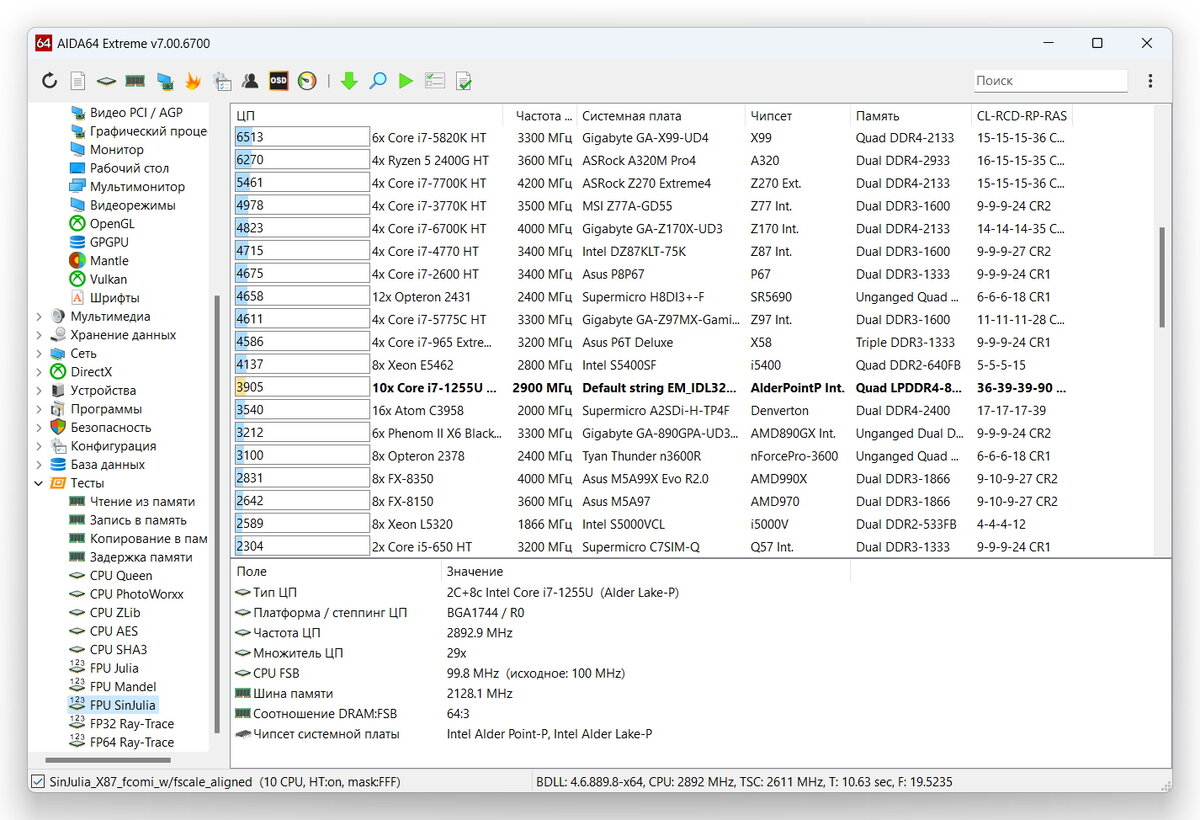Click the Поле details column header
The height and width of the screenshot is (820, 1200).
click(x=336, y=571)
